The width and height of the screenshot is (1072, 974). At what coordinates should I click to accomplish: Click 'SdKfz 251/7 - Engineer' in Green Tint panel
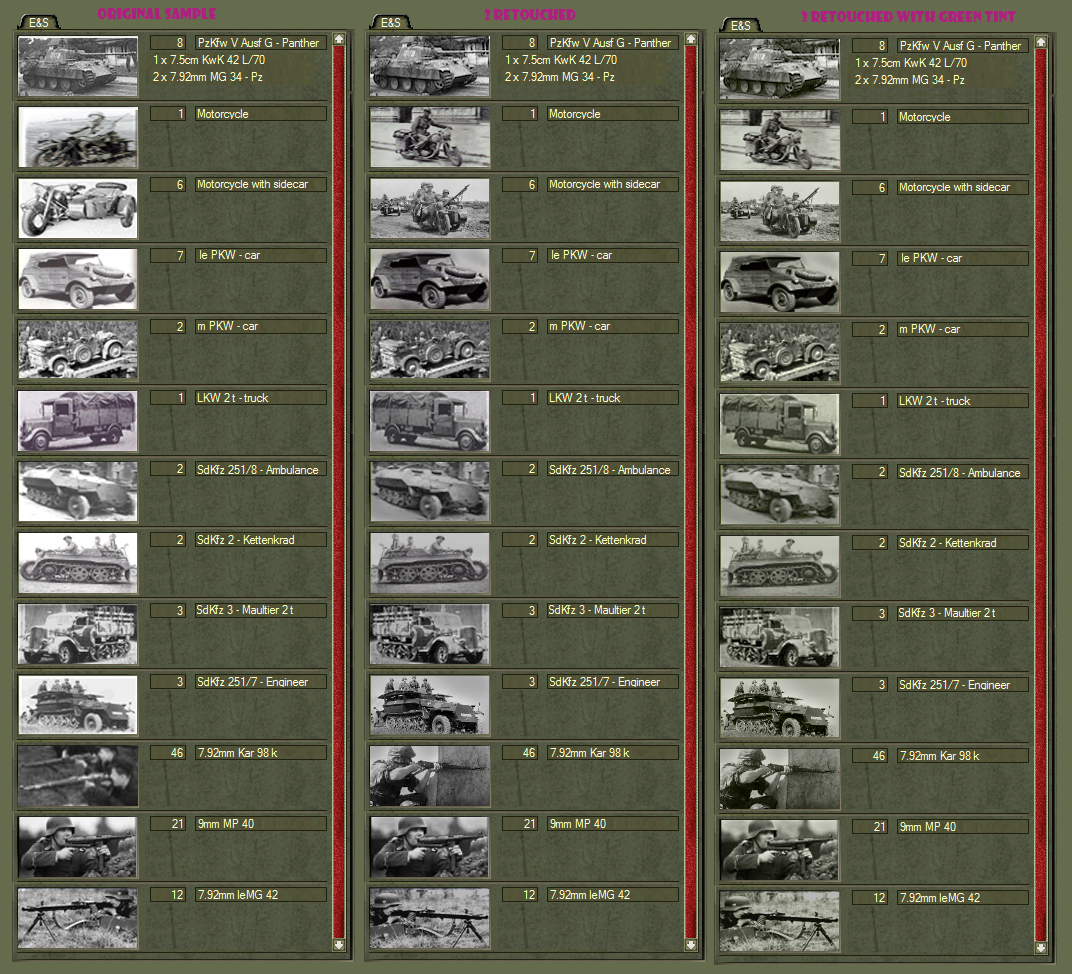coord(963,685)
